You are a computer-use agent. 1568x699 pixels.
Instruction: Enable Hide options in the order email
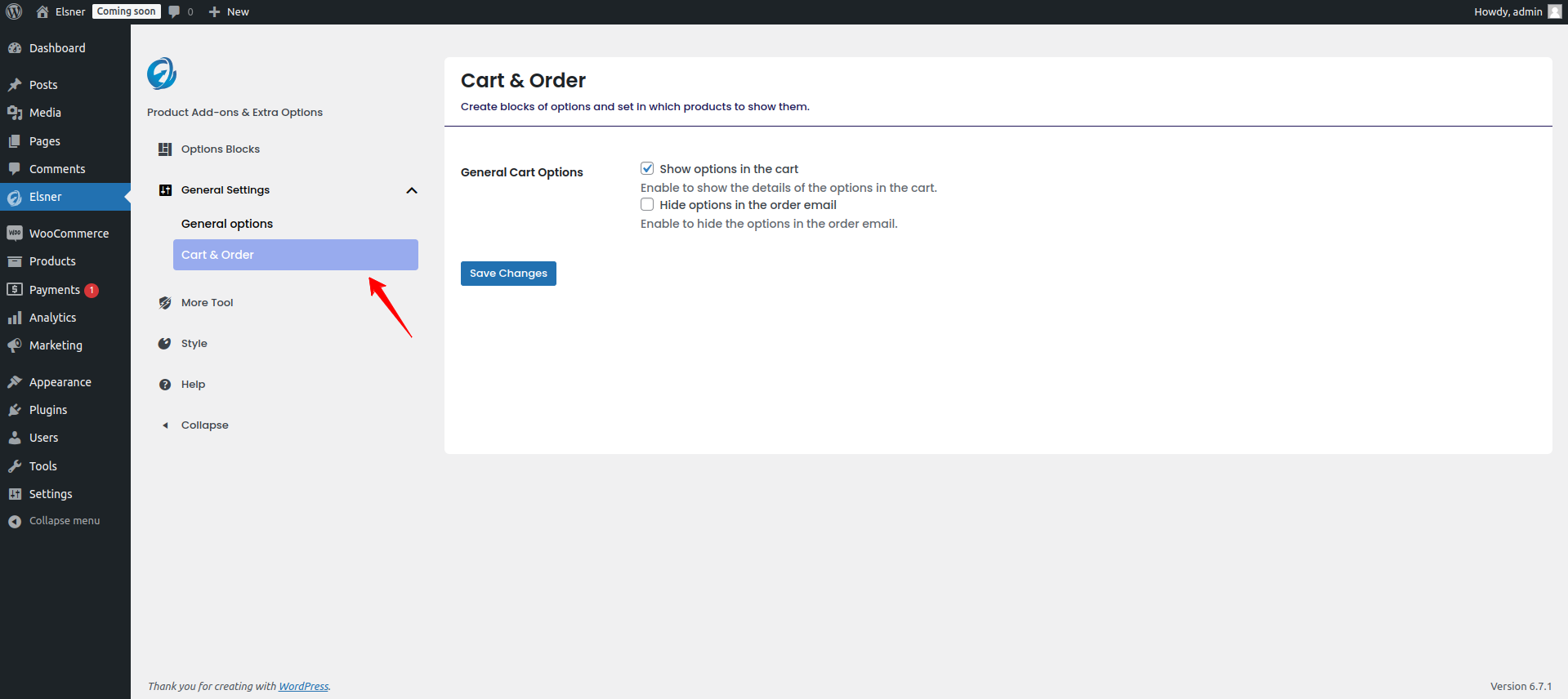(x=647, y=204)
